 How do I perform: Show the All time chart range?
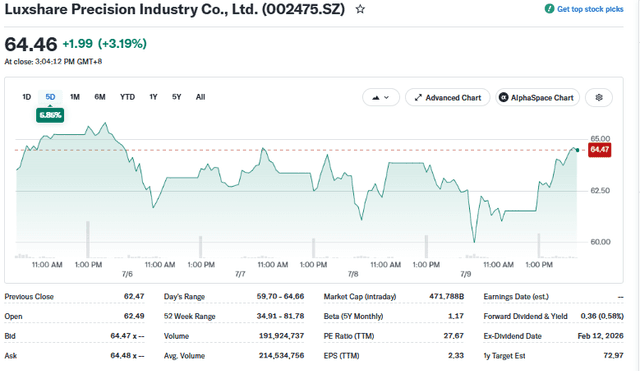(x=200, y=97)
